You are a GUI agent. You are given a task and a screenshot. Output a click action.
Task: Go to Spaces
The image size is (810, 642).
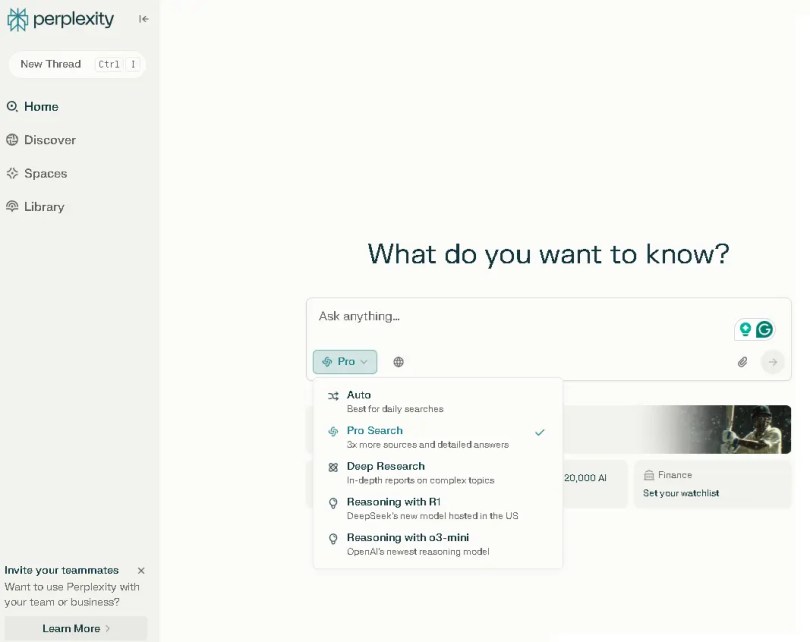click(x=37, y=174)
